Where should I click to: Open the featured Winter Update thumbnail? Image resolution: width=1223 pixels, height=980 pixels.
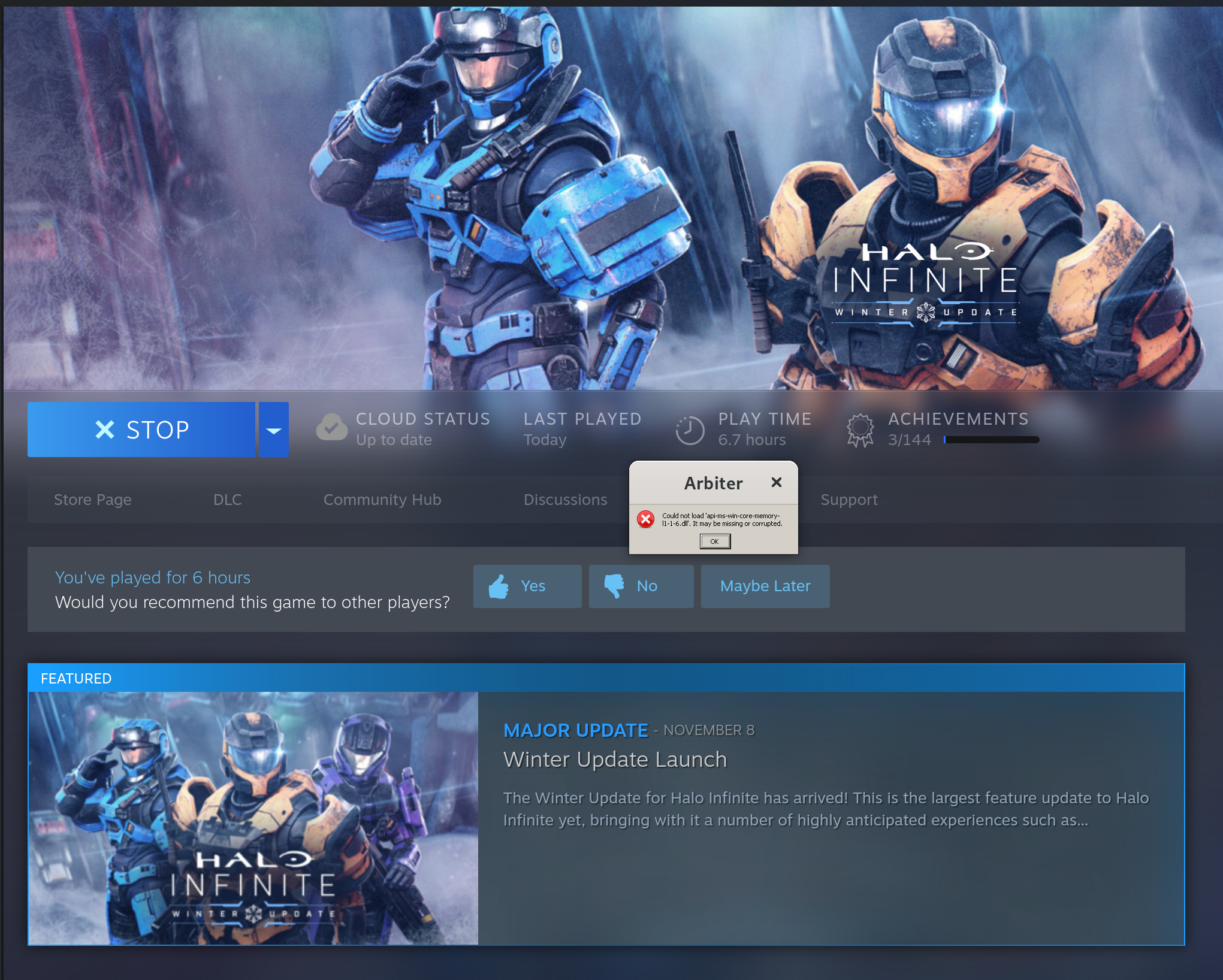[253, 818]
